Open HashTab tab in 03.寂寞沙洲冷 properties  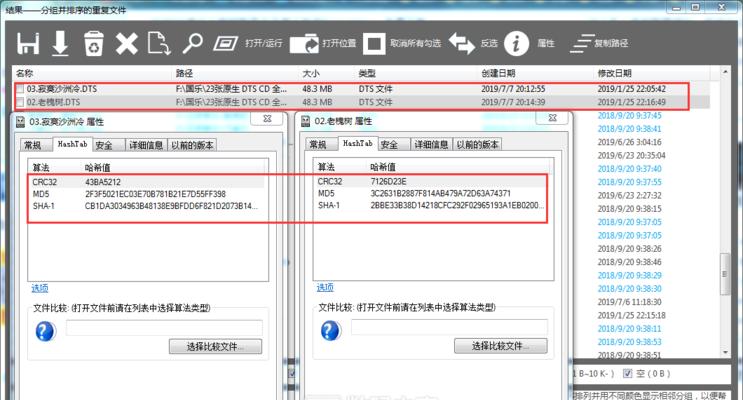point(72,144)
